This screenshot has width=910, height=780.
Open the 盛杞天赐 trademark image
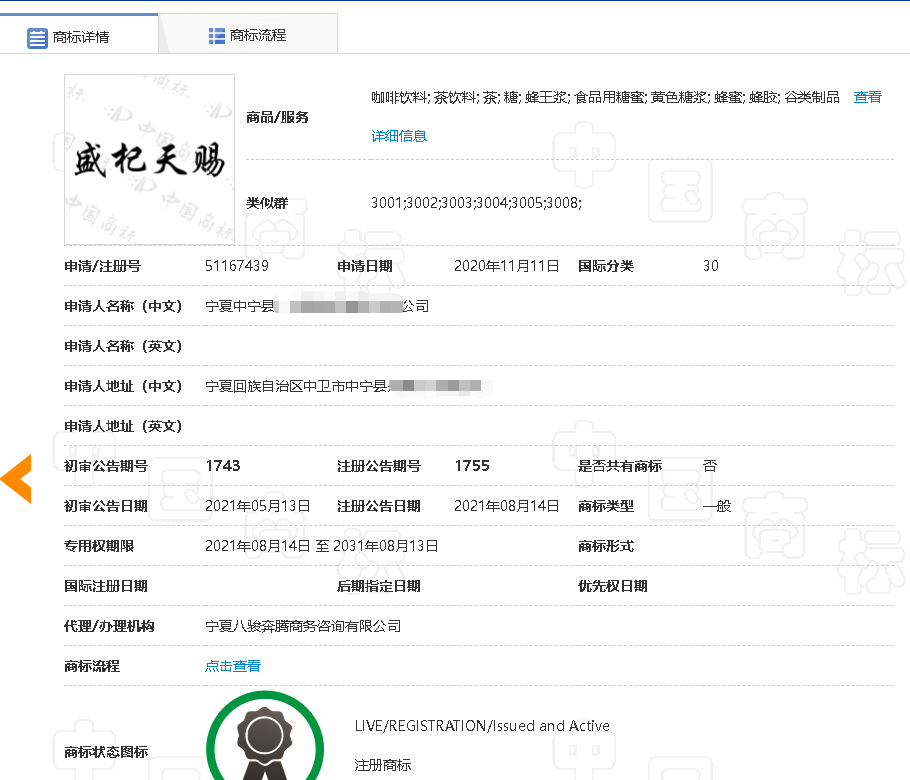tap(150, 160)
